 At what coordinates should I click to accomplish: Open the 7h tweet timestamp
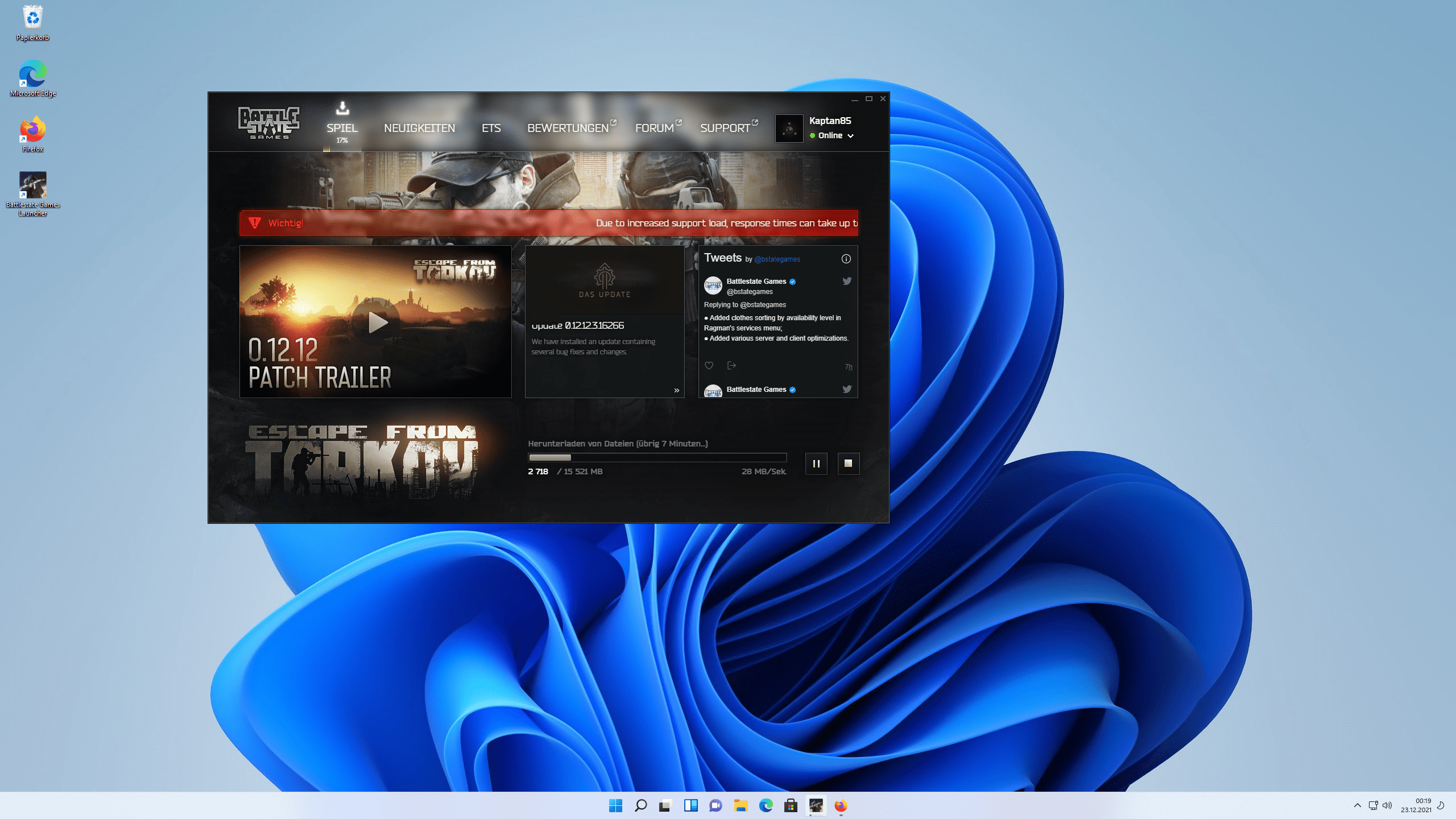[x=849, y=367]
